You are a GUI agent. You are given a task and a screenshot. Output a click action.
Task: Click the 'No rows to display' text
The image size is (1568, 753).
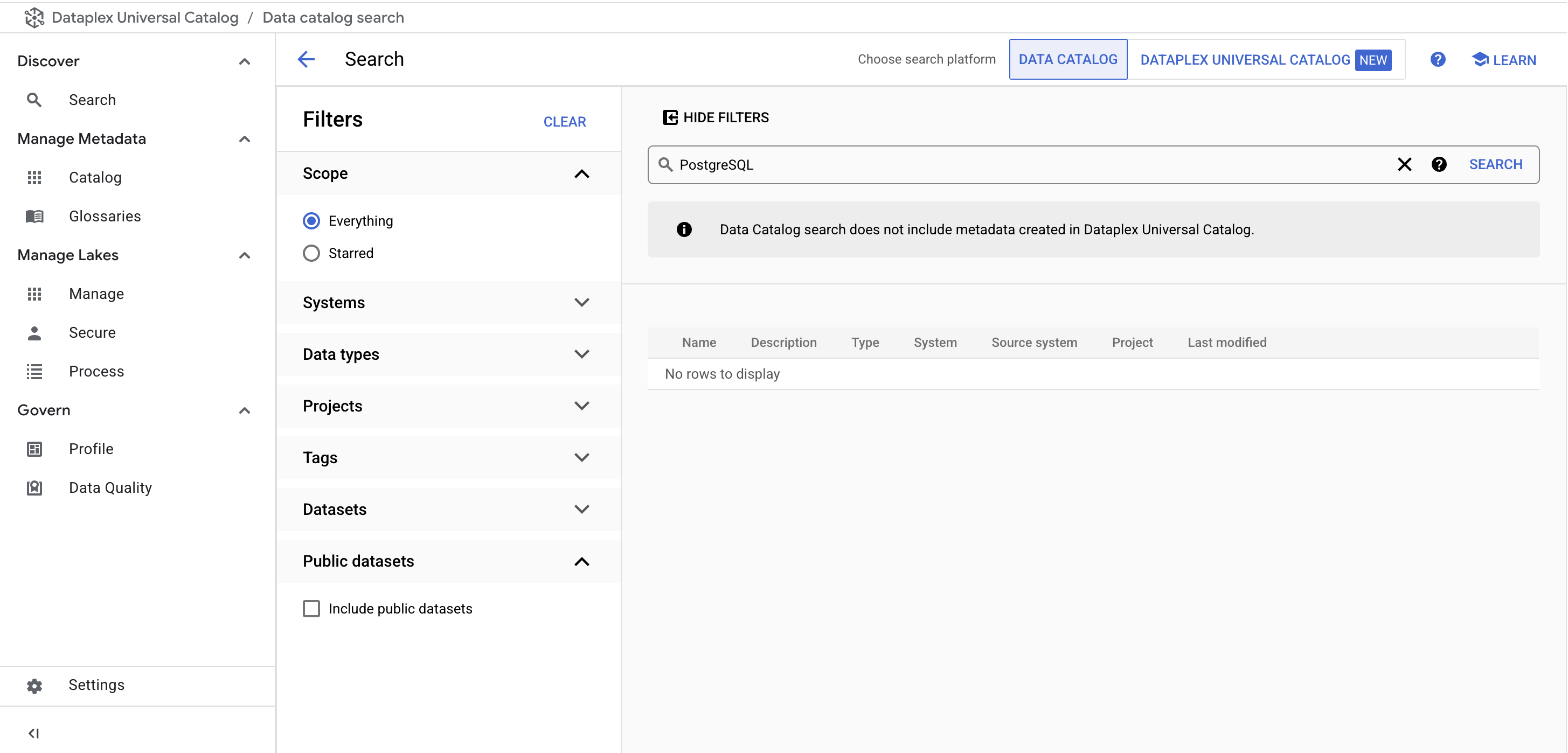(722, 374)
